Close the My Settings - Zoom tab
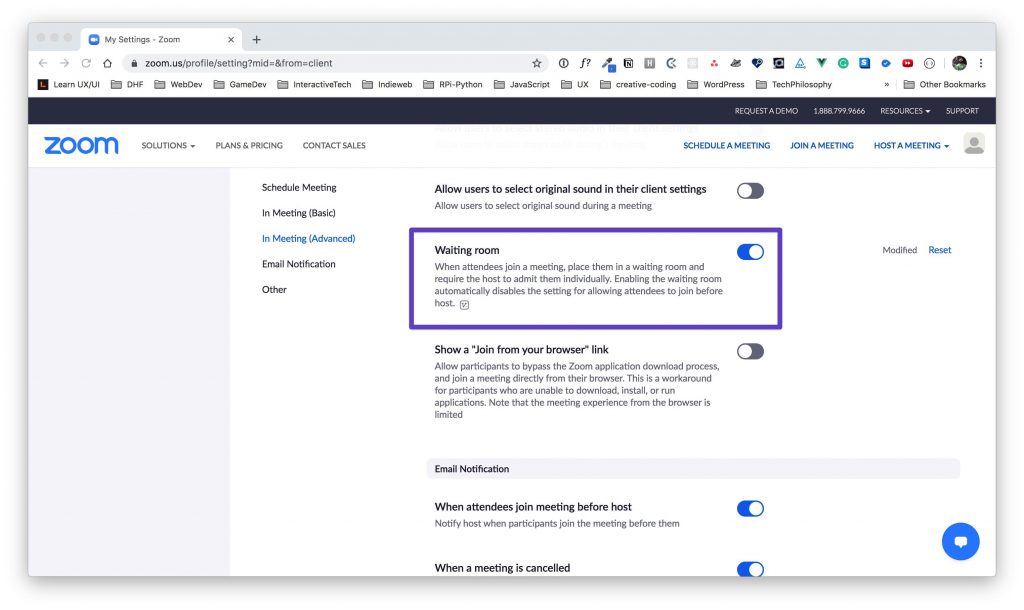The image size is (1024, 610). point(231,39)
